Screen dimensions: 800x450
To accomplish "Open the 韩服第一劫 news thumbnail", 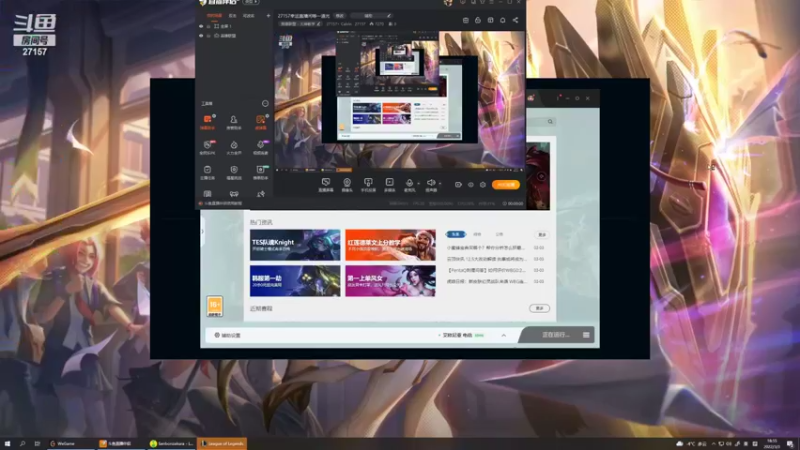I will [295, 281].
